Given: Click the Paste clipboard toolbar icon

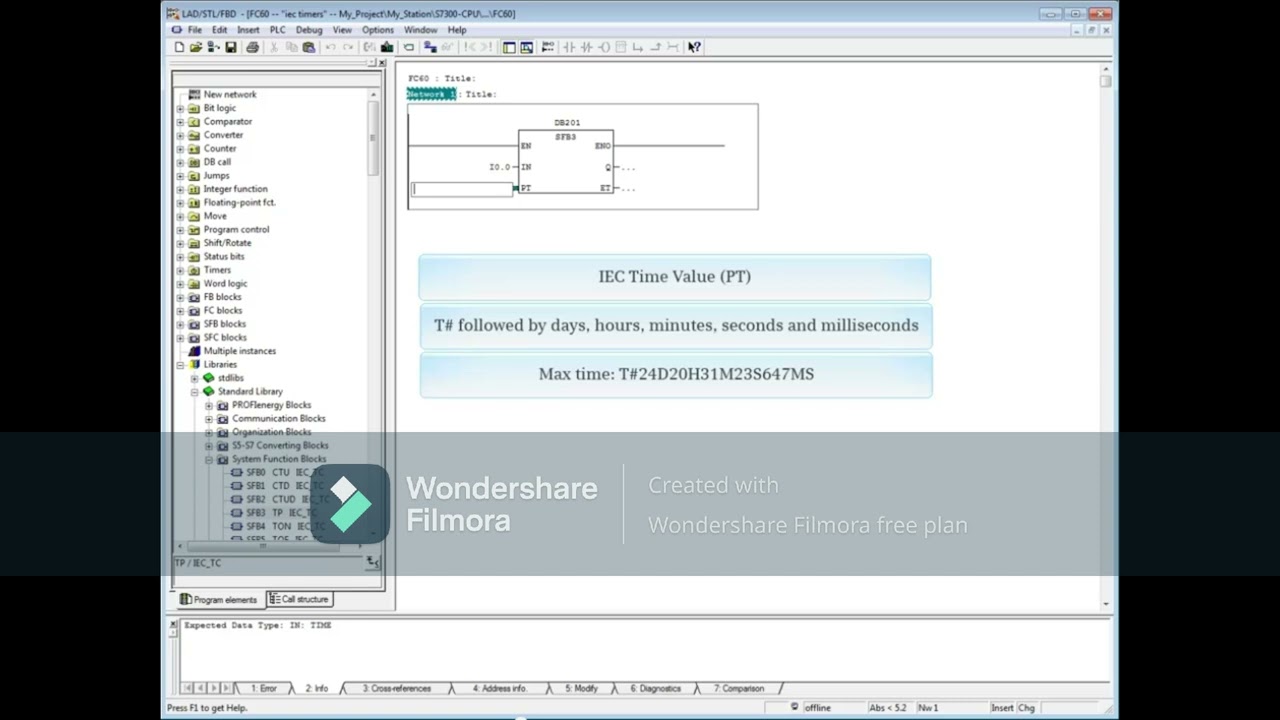Looking at the screenshot, I should pyautogui.click(x=309, y=47).
